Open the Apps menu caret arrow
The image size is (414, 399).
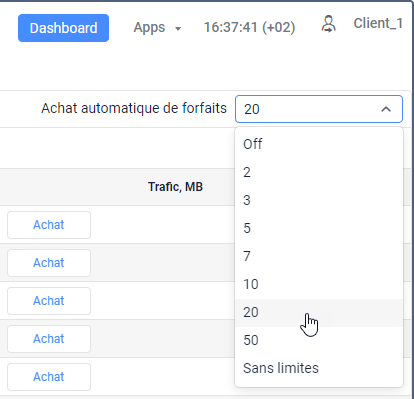[x=178, y=29]
